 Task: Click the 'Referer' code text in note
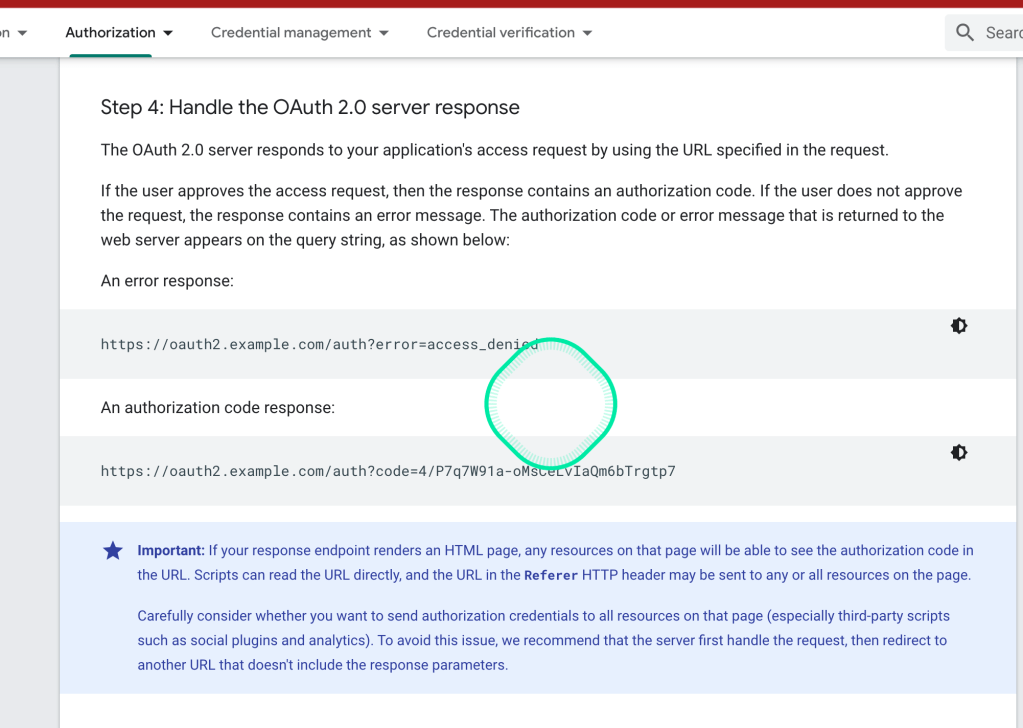(551, 575)
